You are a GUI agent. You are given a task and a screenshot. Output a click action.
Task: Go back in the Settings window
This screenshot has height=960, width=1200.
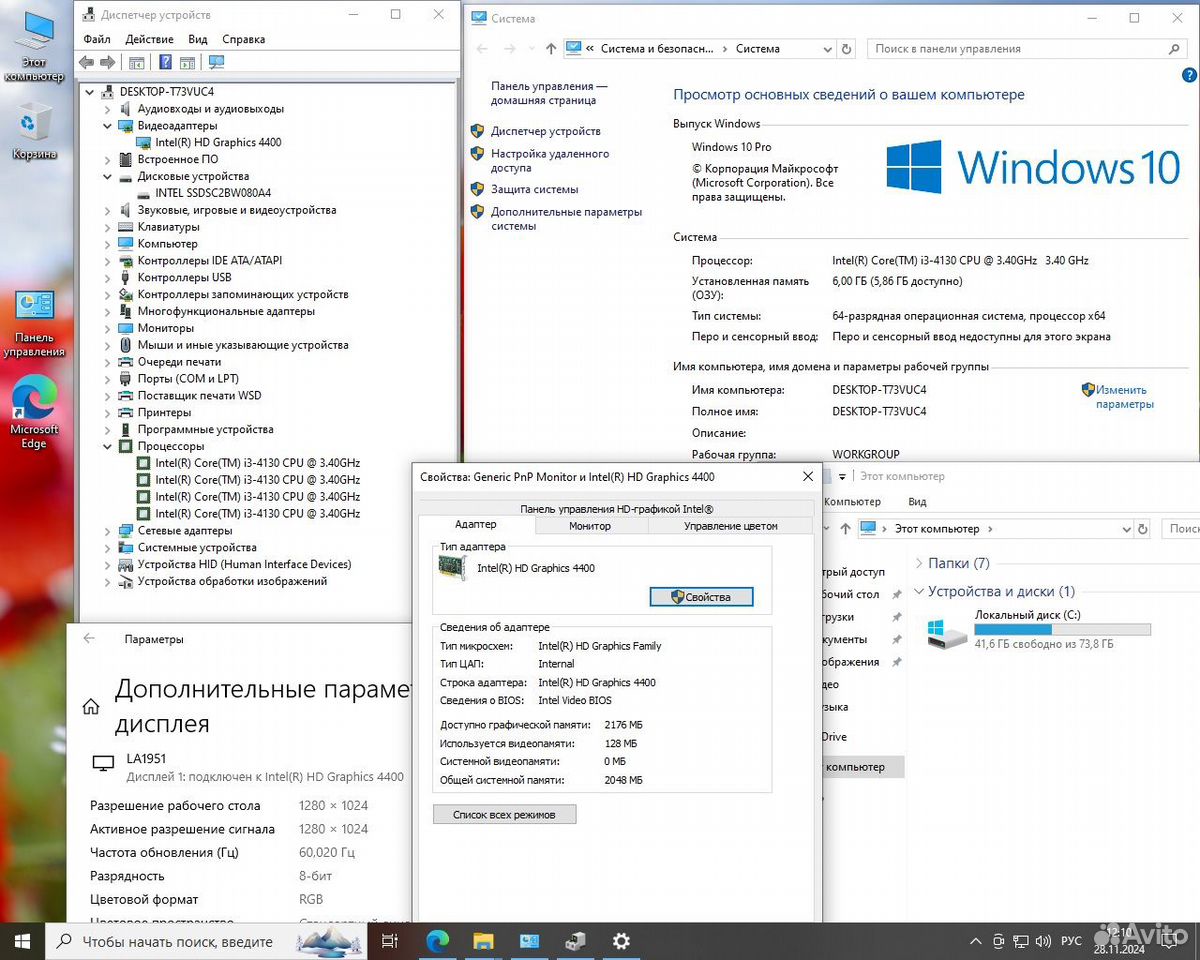(89, 638)
